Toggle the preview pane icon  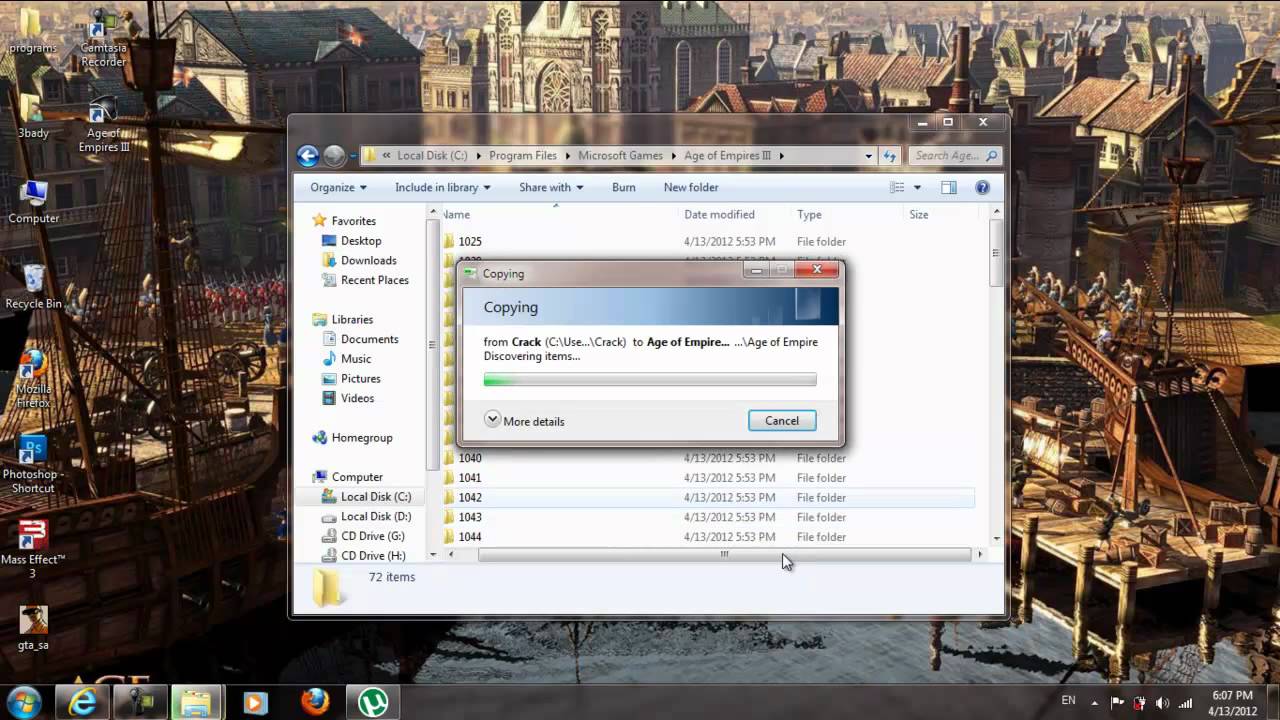tap(949, 187)
